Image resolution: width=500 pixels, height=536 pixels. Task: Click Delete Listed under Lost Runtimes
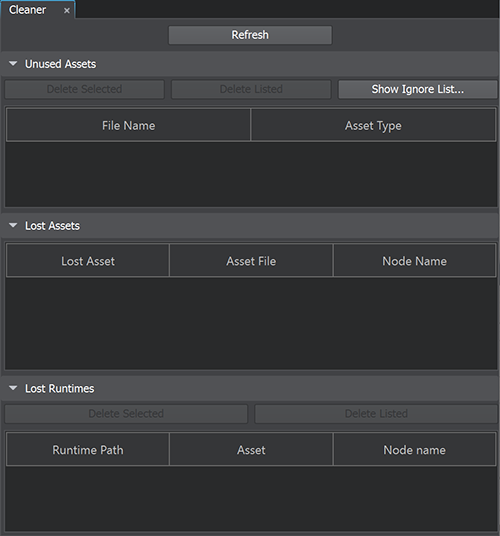click(x=376, y=414)
